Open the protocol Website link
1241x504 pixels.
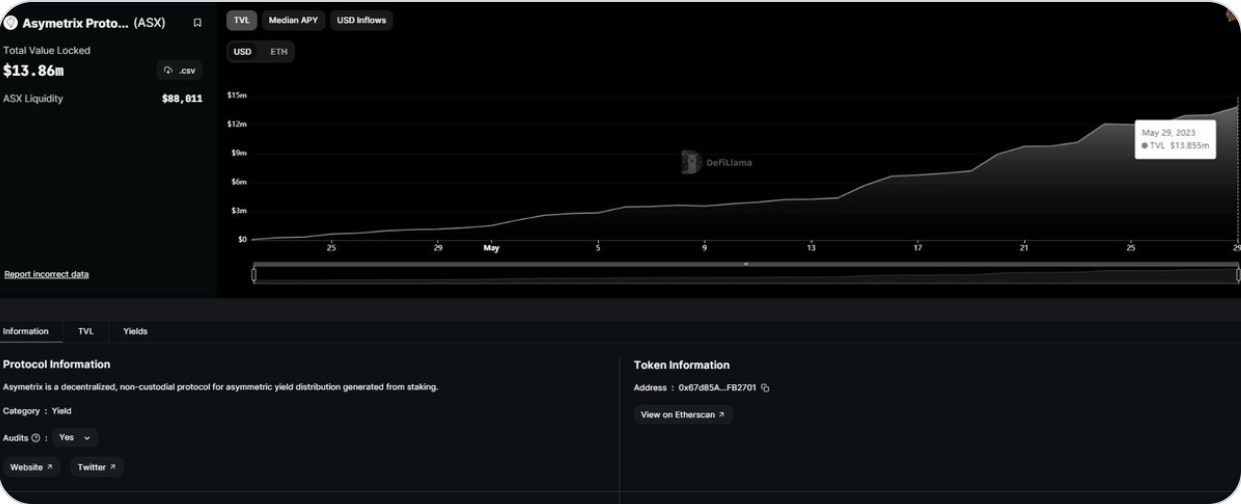[32, 467]
